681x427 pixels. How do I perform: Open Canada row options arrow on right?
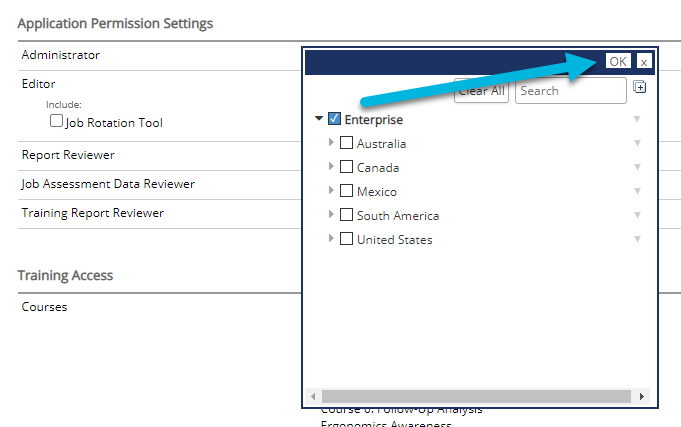637,167
